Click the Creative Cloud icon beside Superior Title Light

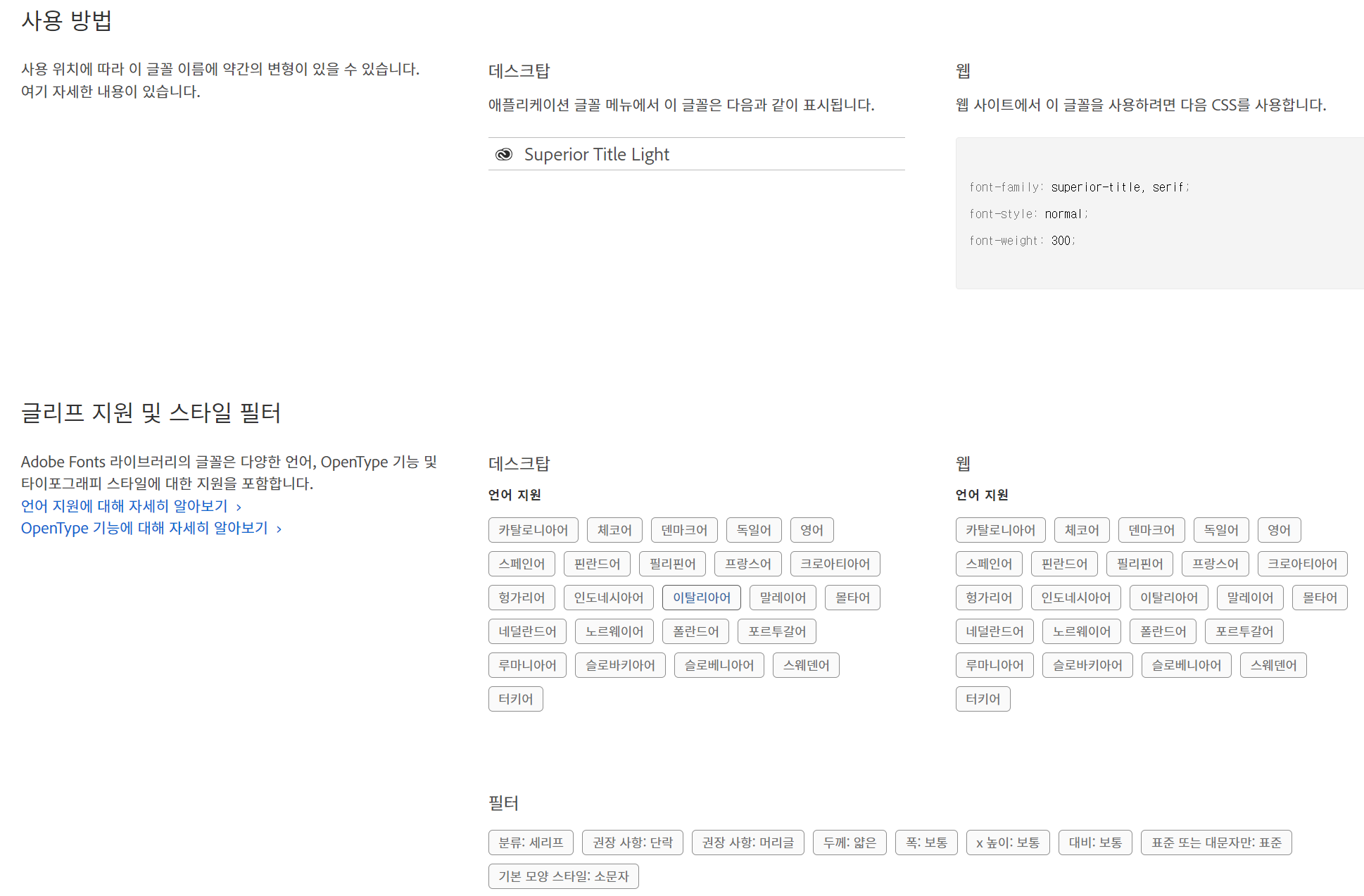504,155
